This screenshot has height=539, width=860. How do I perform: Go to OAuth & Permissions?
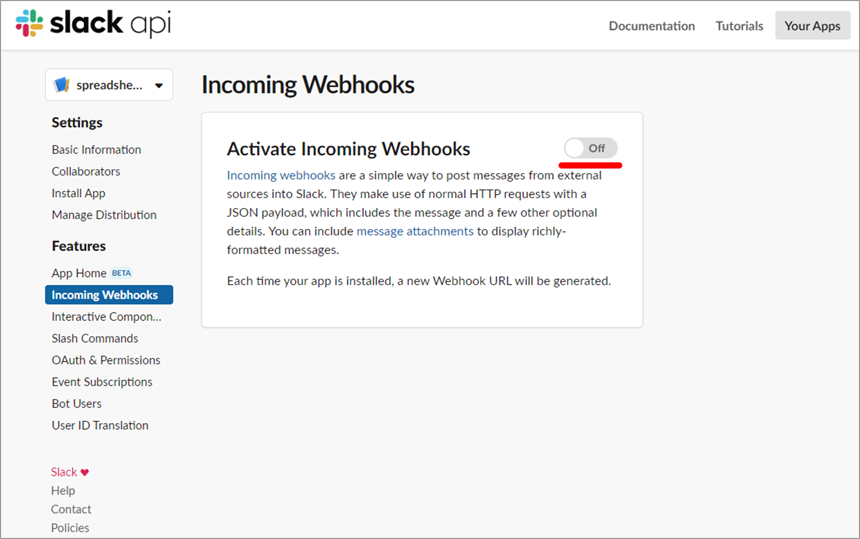pos(106,360)
